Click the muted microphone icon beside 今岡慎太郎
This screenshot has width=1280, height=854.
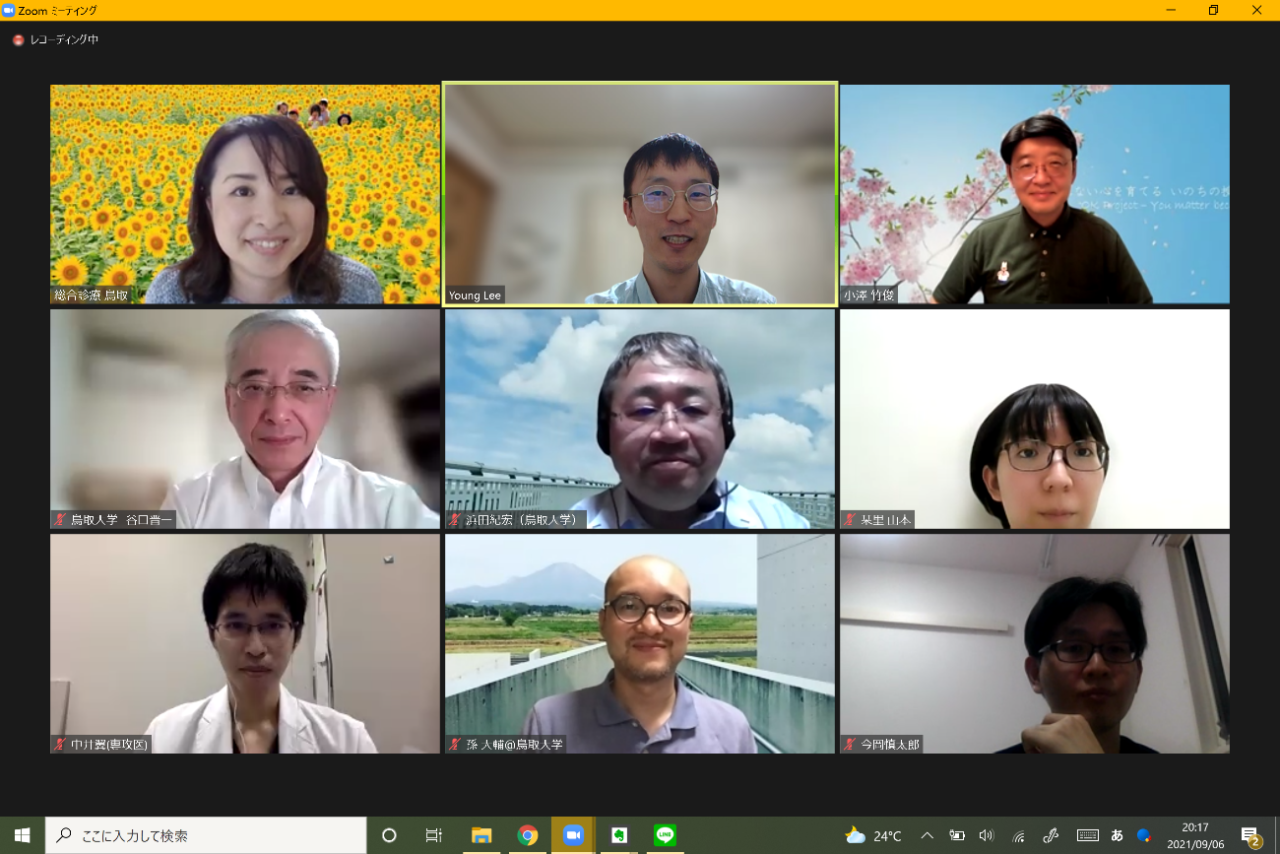(x=852, y=744)
